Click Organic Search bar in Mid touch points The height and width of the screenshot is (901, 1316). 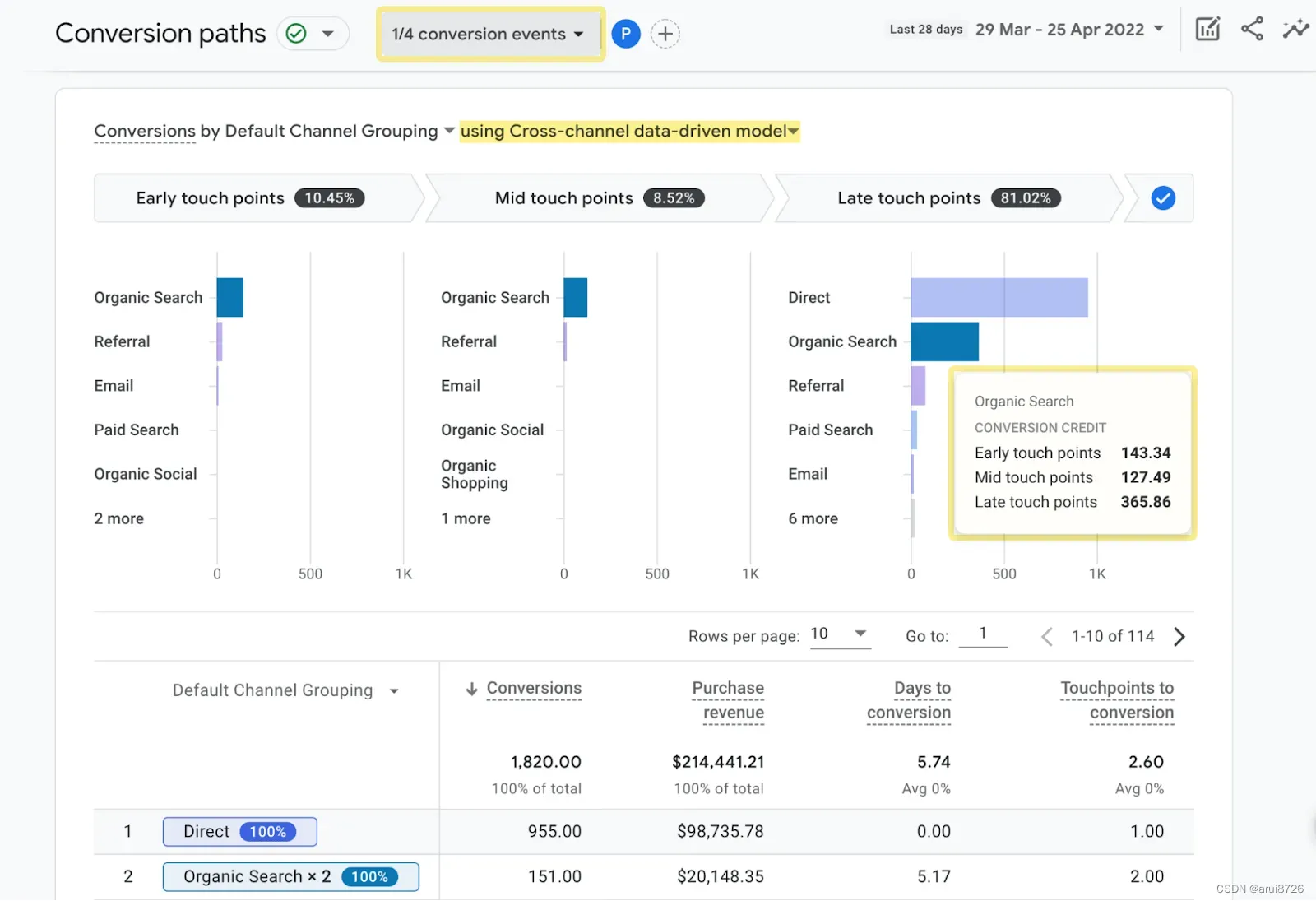click(576, 298)
